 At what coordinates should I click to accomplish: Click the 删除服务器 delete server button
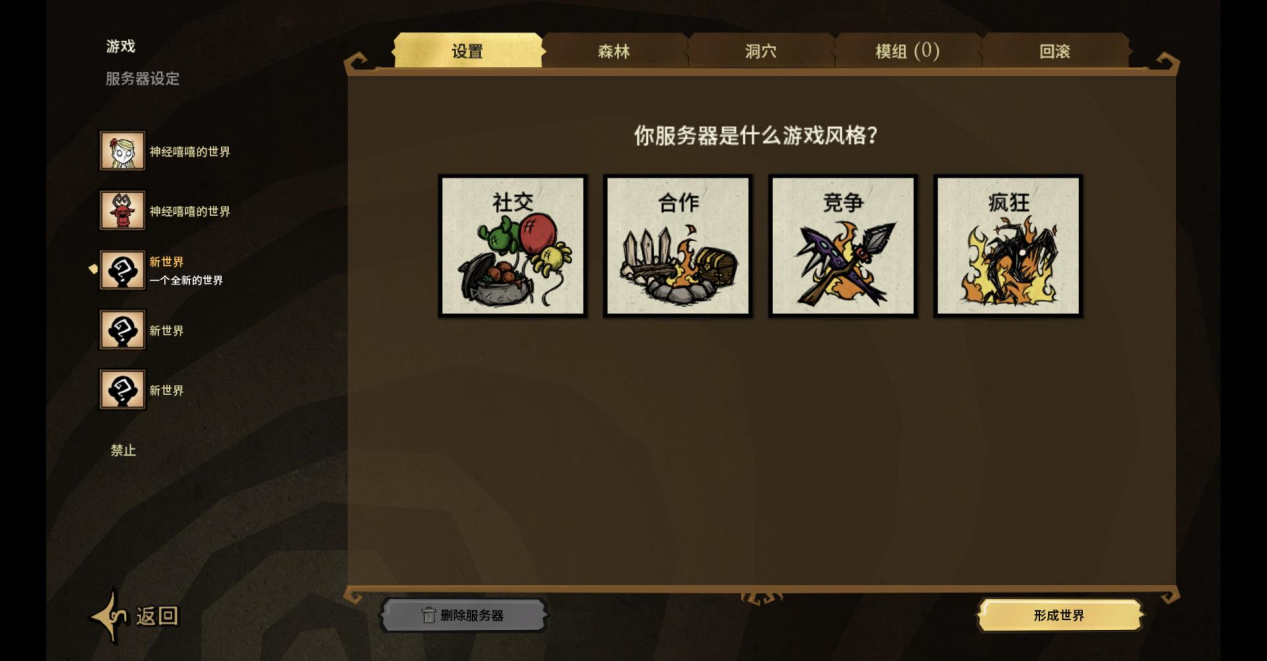463,615
